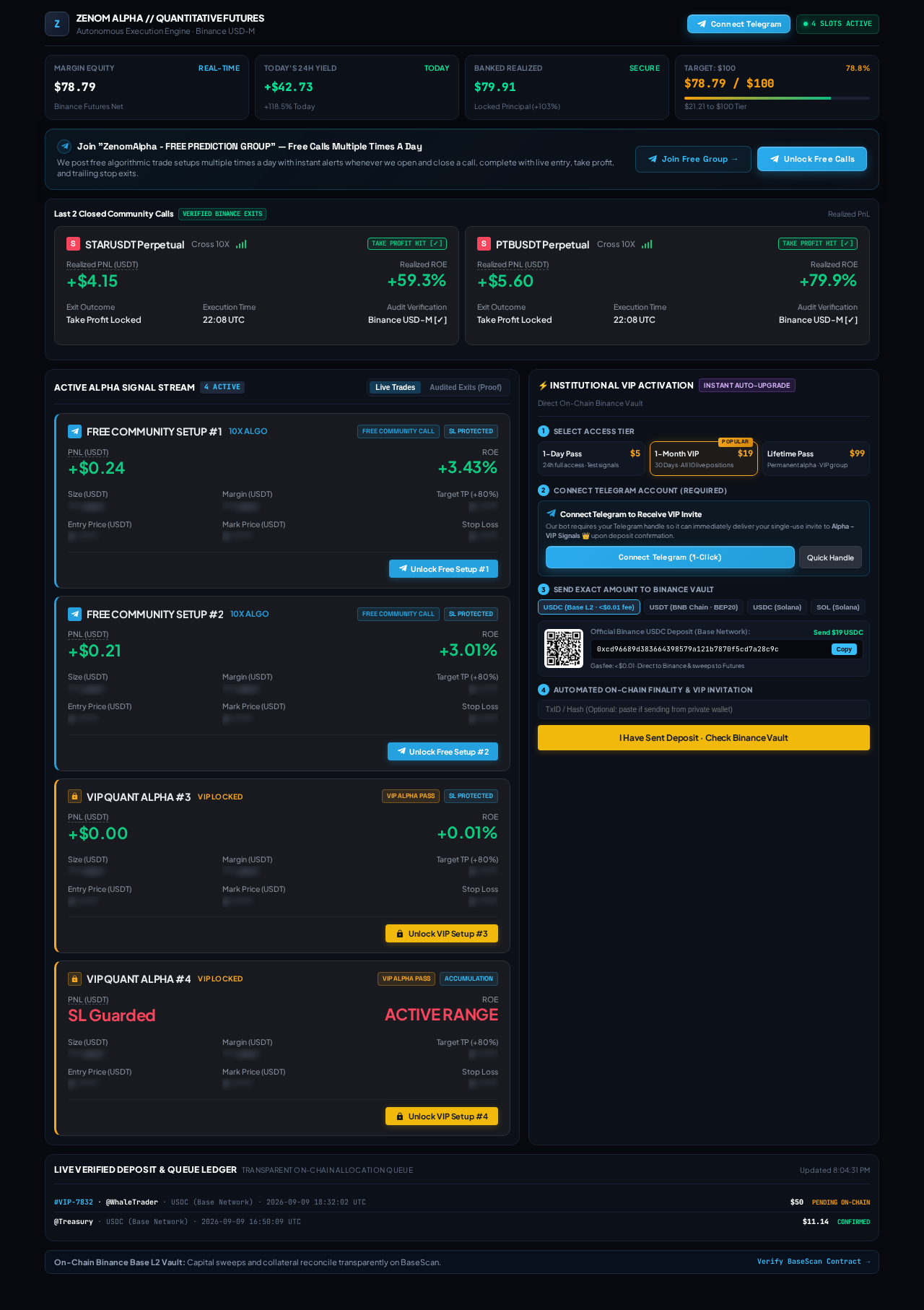
Task: Select SOL (Solana) payment network
Action: [838, 607]
